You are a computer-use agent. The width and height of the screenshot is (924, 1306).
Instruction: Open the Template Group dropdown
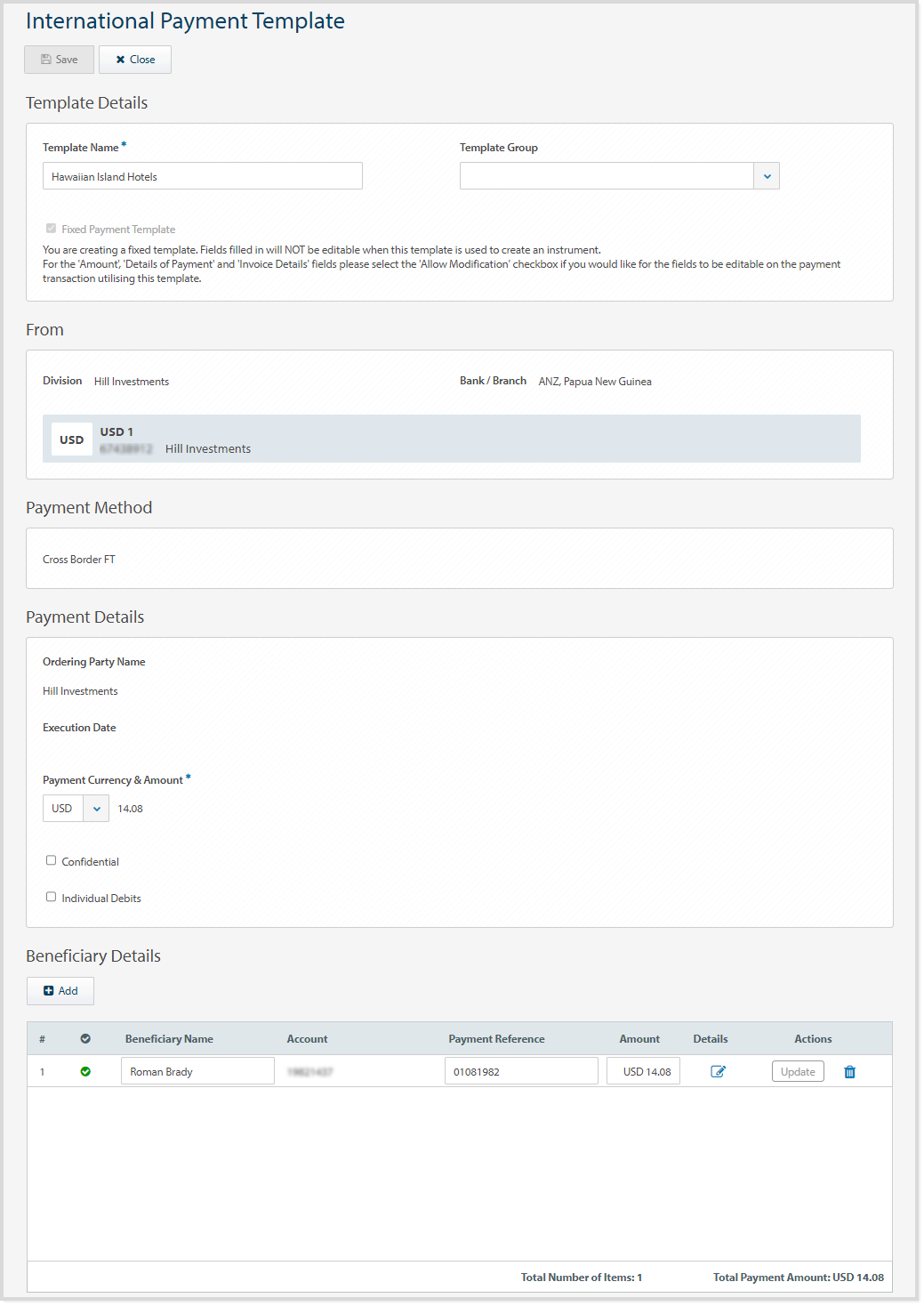click(767, 175)
